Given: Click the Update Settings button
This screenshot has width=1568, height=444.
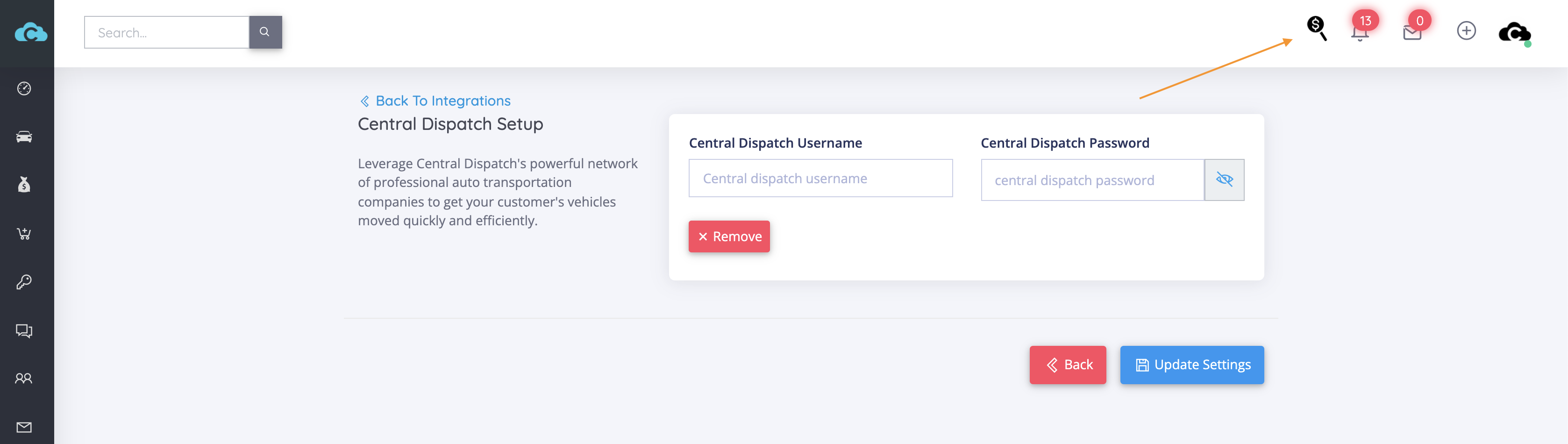Looking at the screenshot, I should 1191,365.
